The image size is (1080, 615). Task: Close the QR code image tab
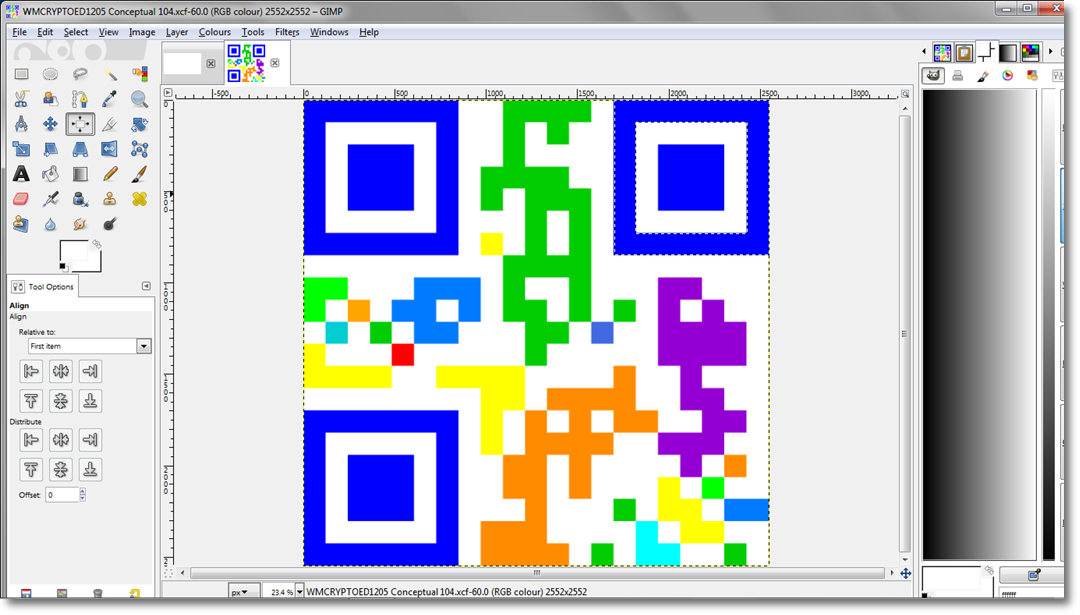click(275, 63)
